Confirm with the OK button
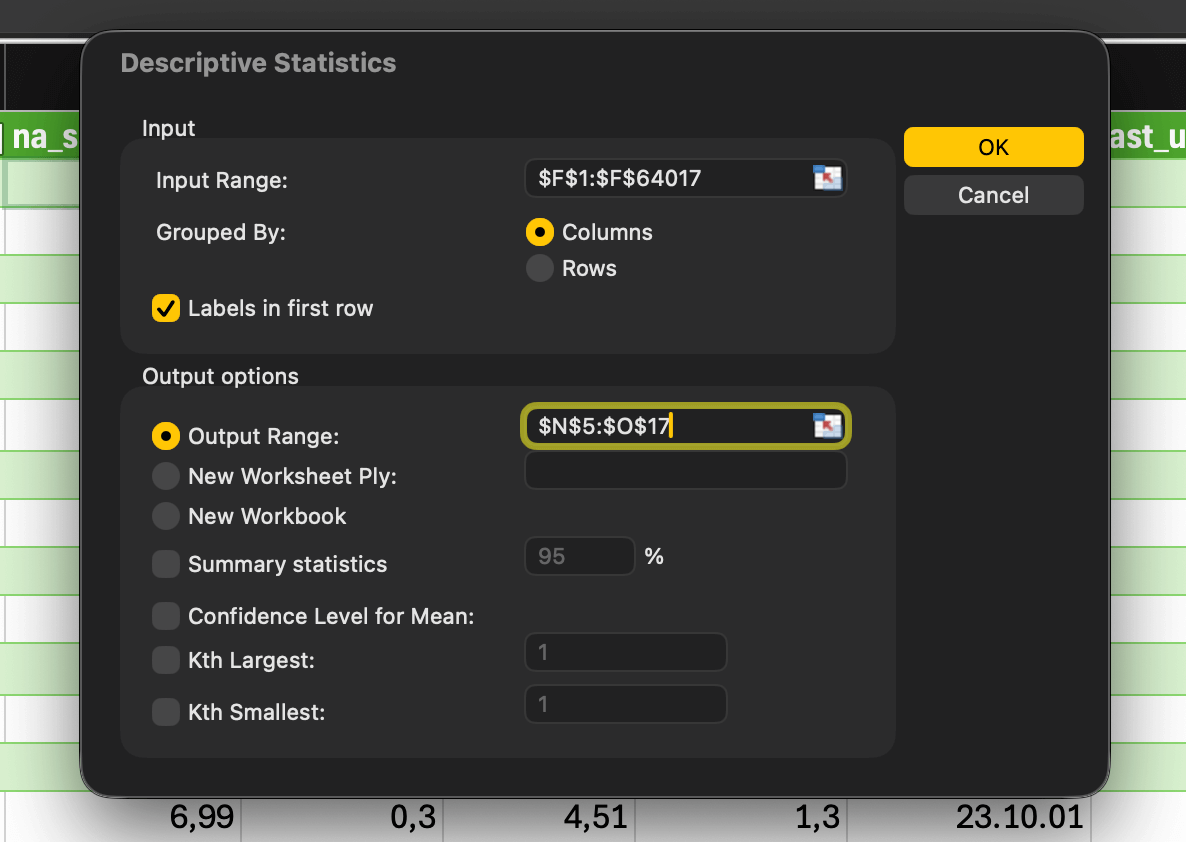The height and width of the screenshot is (842, 1186). click(x=992, y=146)
